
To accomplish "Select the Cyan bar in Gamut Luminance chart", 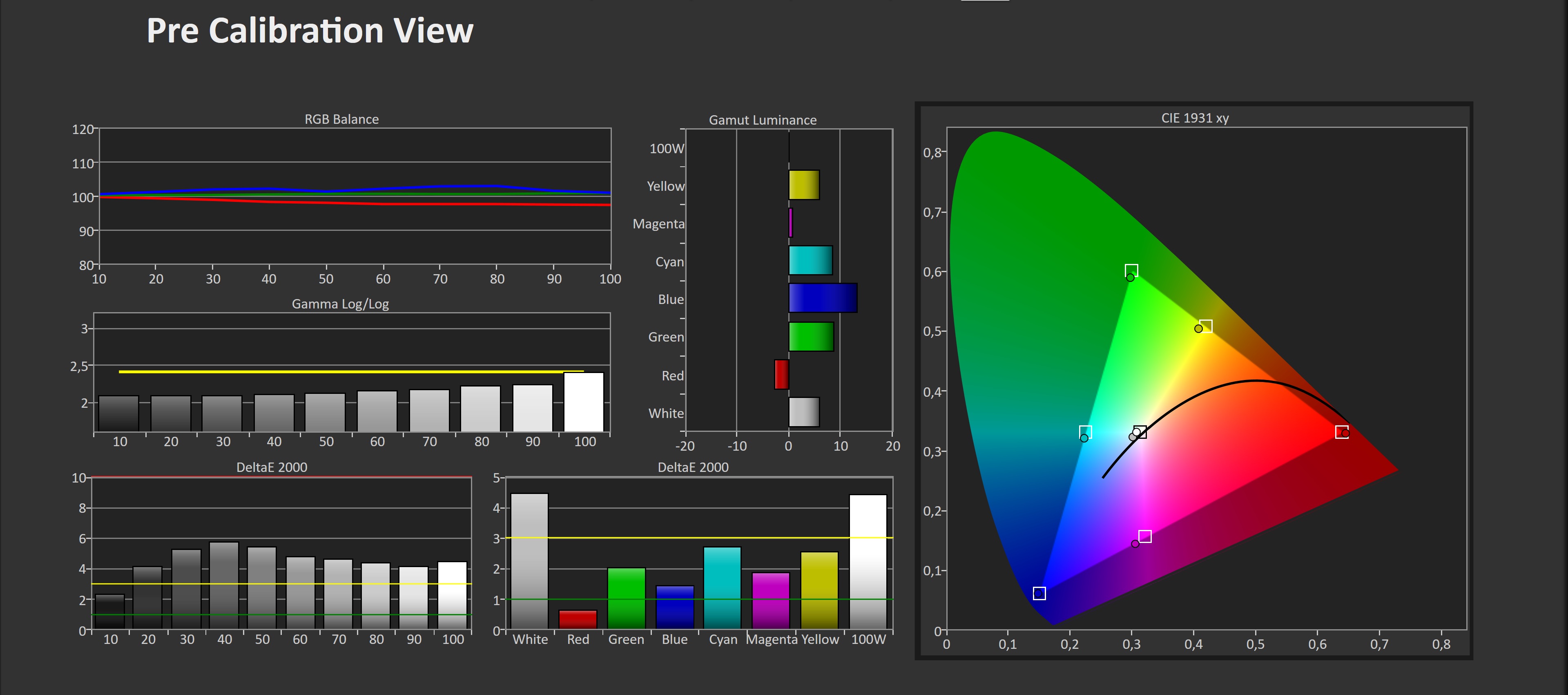I will 810,260.
